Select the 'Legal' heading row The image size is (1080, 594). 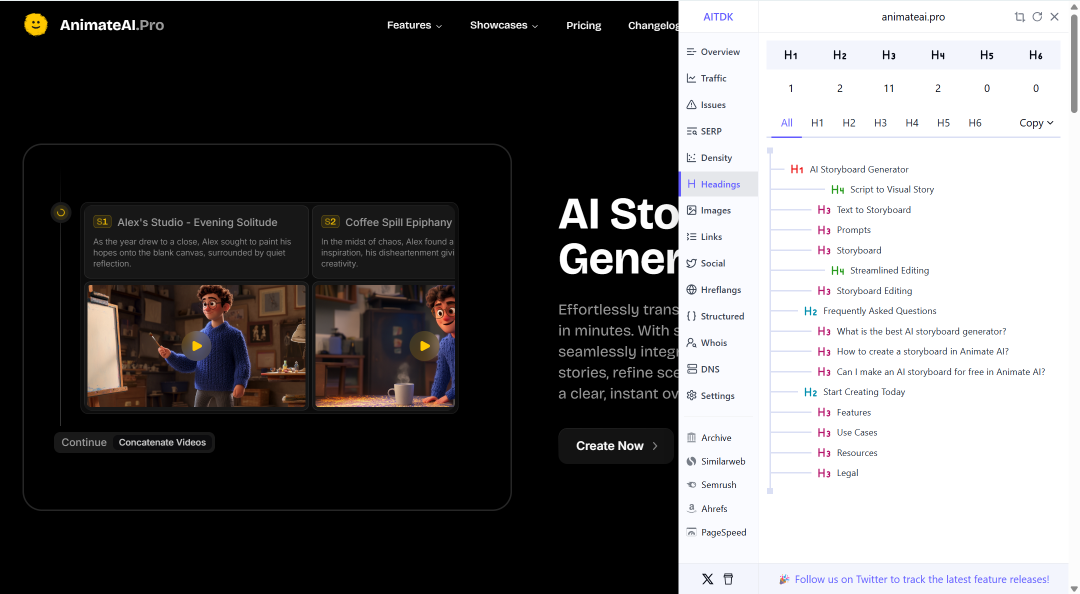(x=838, y=473)
